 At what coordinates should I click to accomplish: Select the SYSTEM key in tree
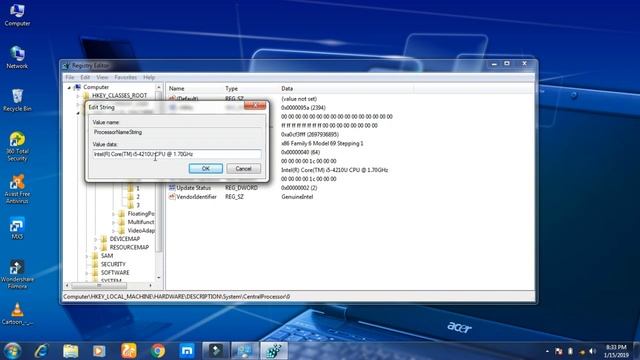click(111, 281)
